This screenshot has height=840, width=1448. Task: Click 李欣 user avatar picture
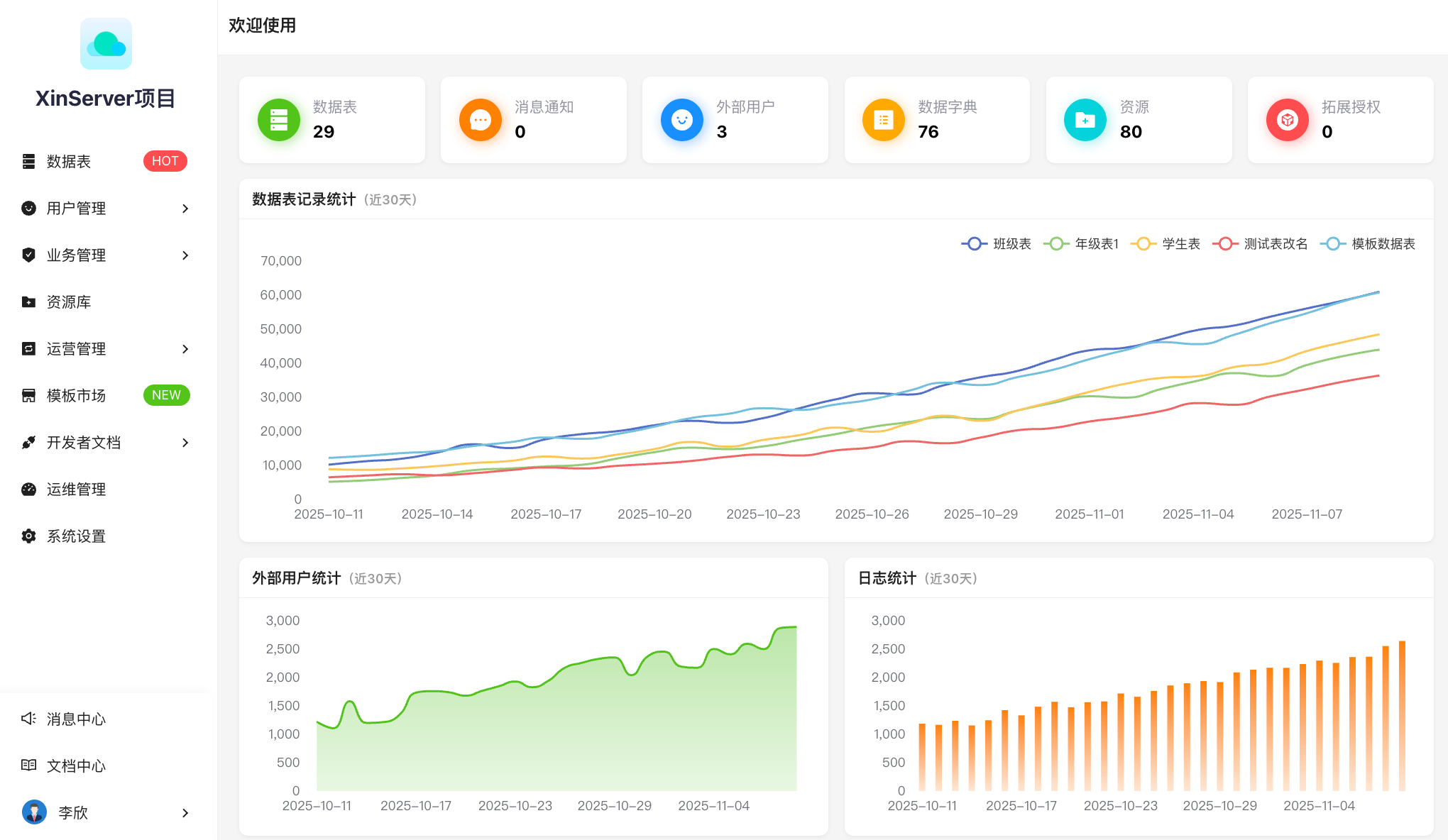[x=34, y=812]
